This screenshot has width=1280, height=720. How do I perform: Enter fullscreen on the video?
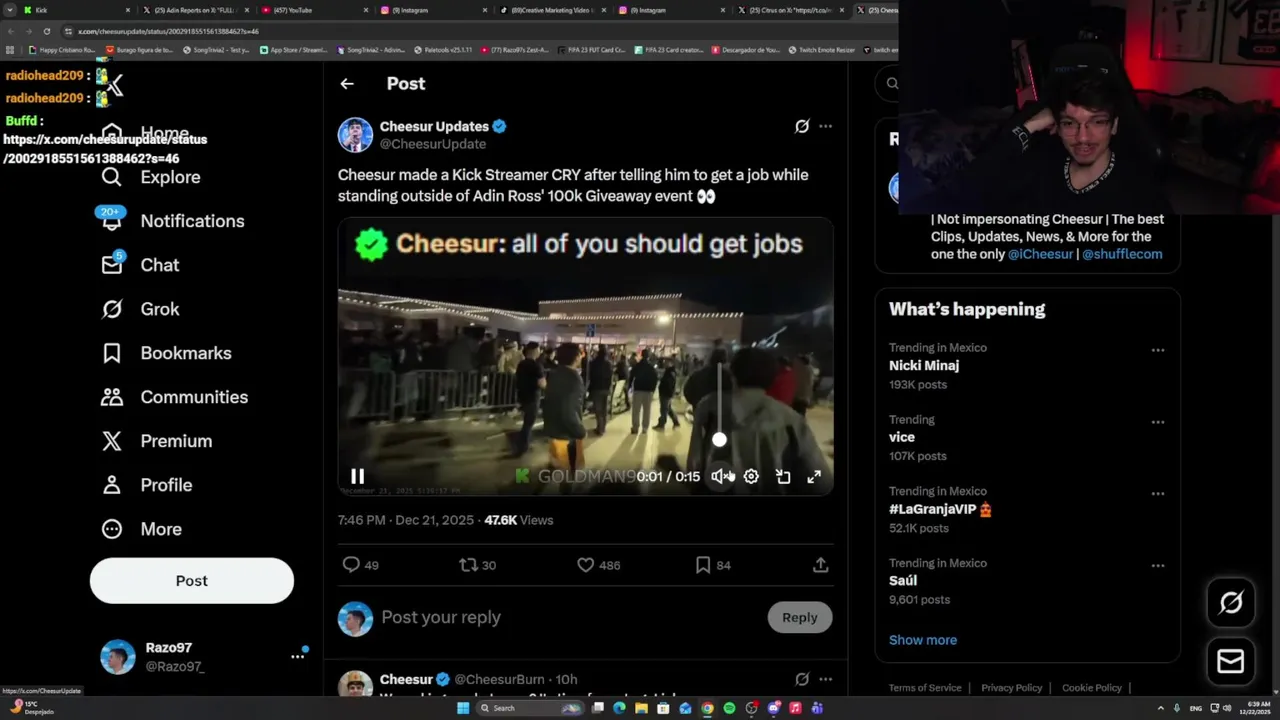pos(814,477)
